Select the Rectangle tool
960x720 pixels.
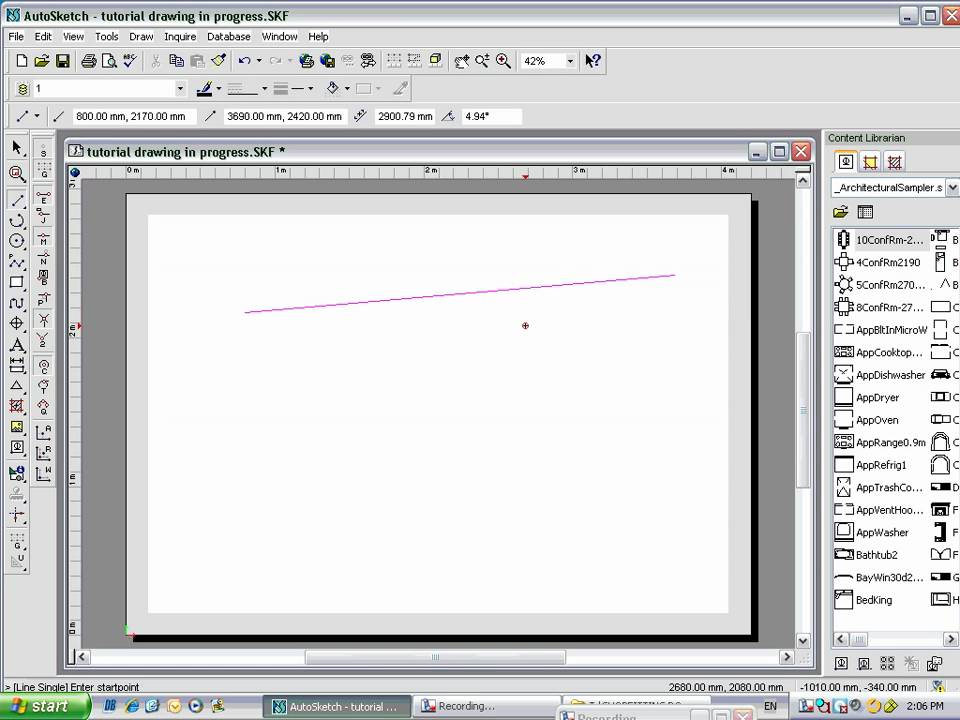point(17,282)
